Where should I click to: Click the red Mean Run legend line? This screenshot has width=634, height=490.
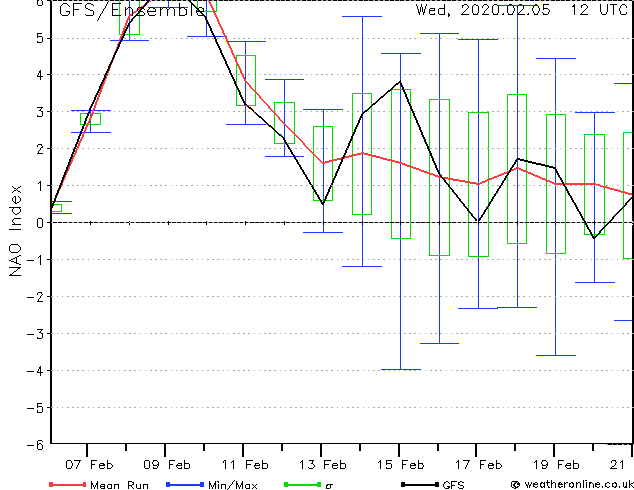(68, 484)
